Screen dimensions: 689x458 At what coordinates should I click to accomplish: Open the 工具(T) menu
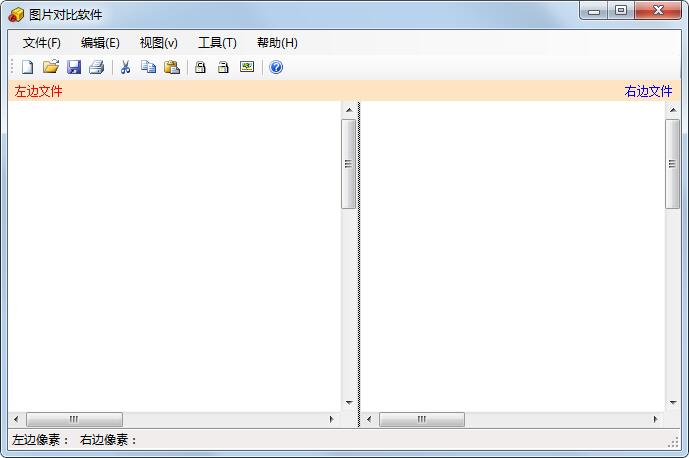[218, 43]
